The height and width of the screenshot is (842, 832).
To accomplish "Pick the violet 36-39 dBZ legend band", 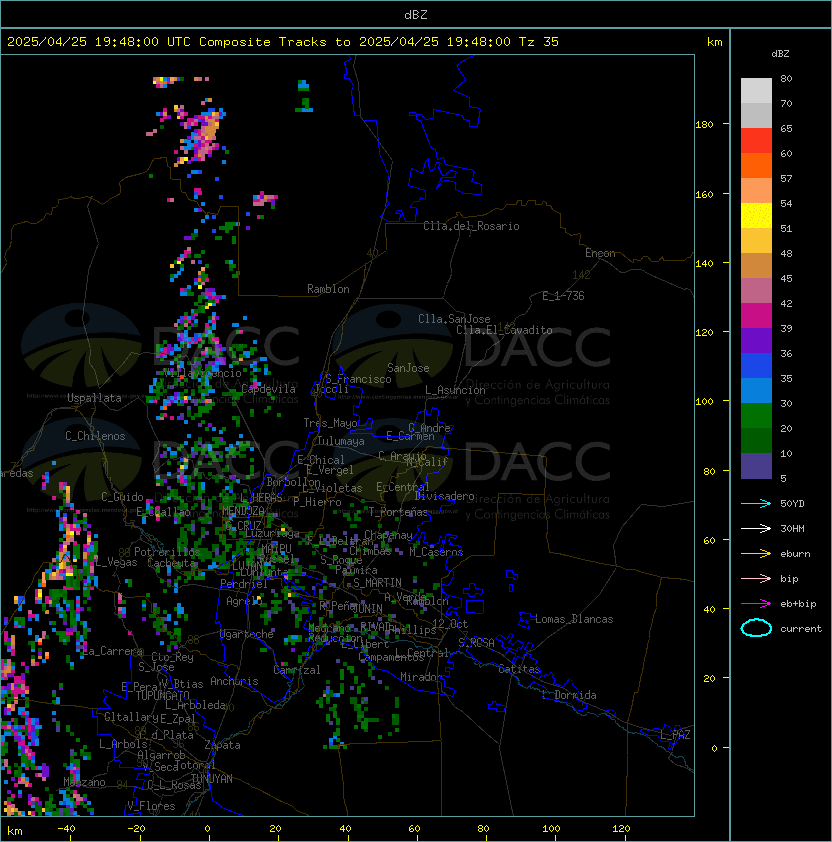I will [x=756, y=341].
